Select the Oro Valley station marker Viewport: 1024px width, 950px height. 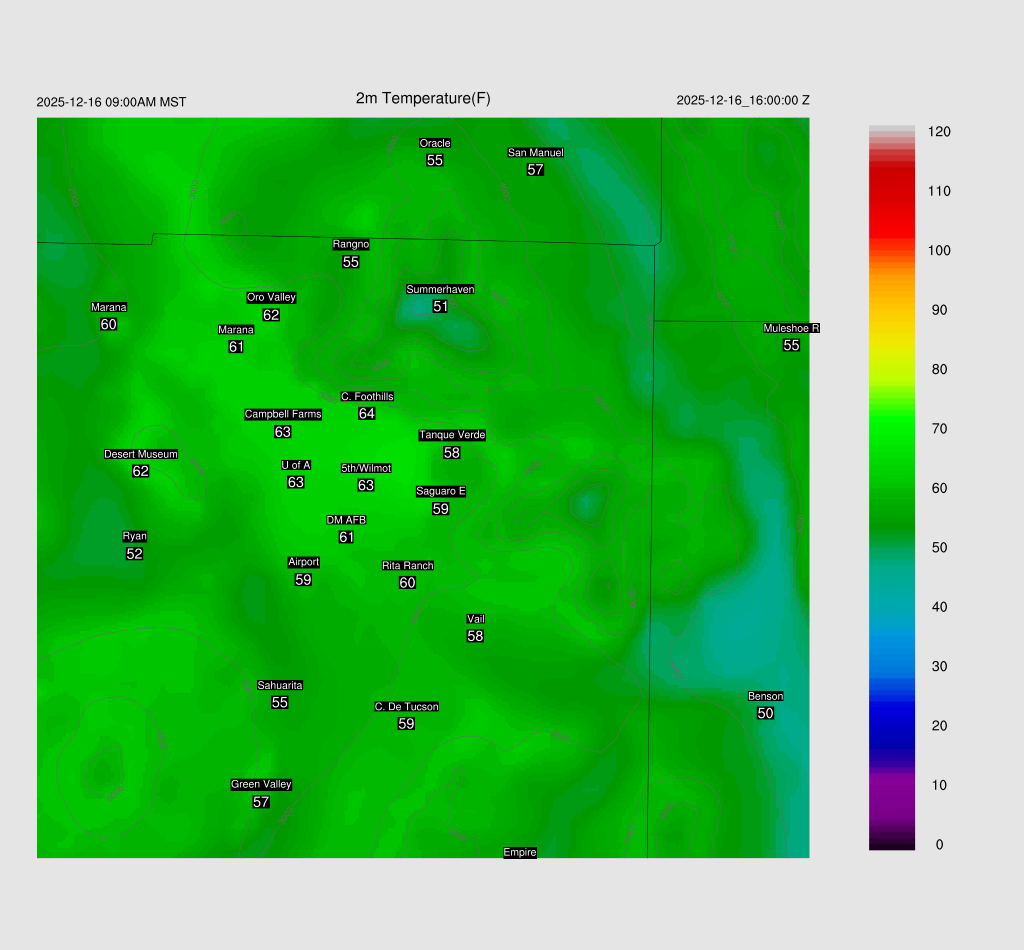(x=271, y=298)
